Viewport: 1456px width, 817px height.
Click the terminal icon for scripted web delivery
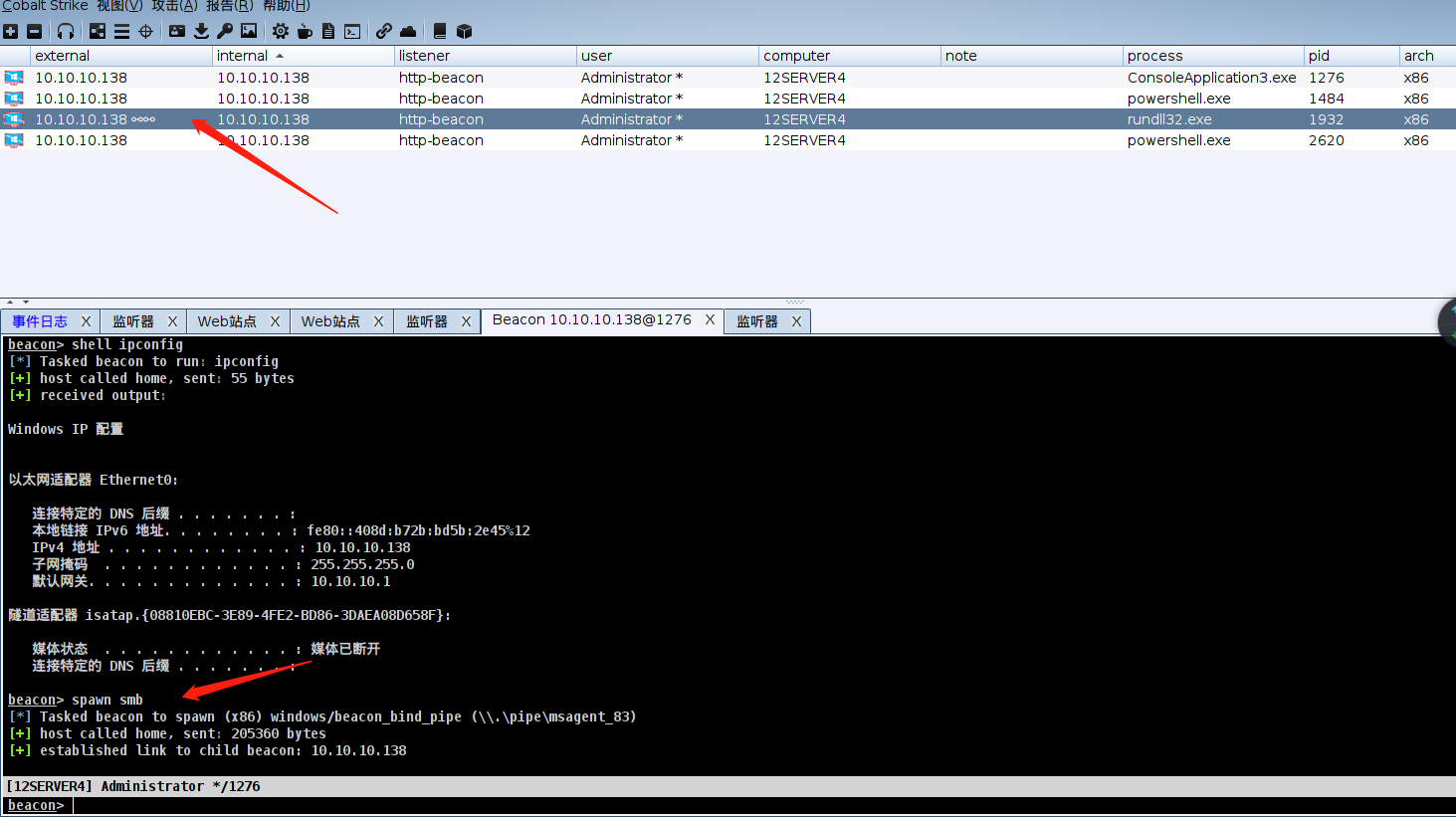tap(352, 31)
